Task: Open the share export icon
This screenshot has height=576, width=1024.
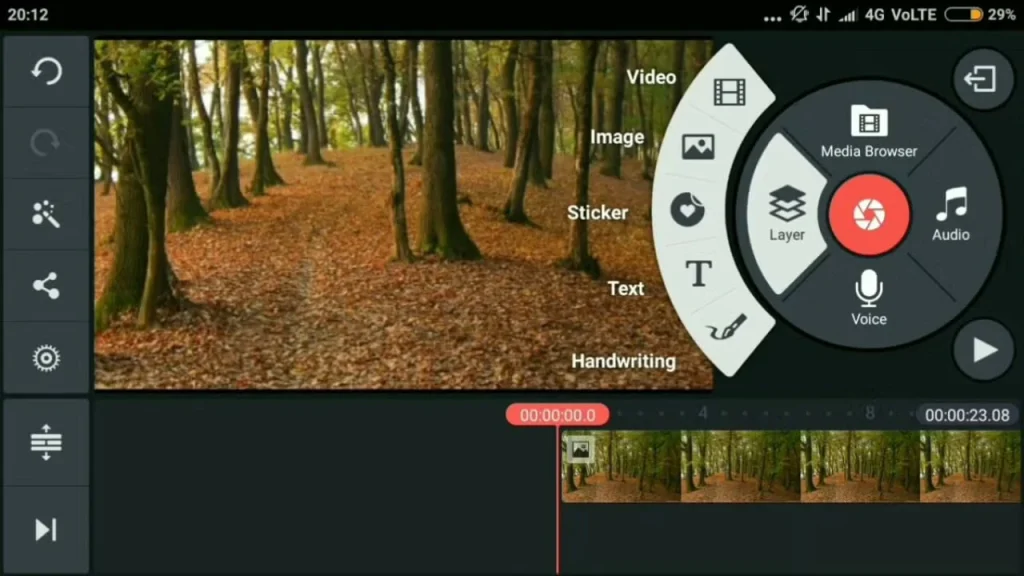Action: click(x=46, y=286)
